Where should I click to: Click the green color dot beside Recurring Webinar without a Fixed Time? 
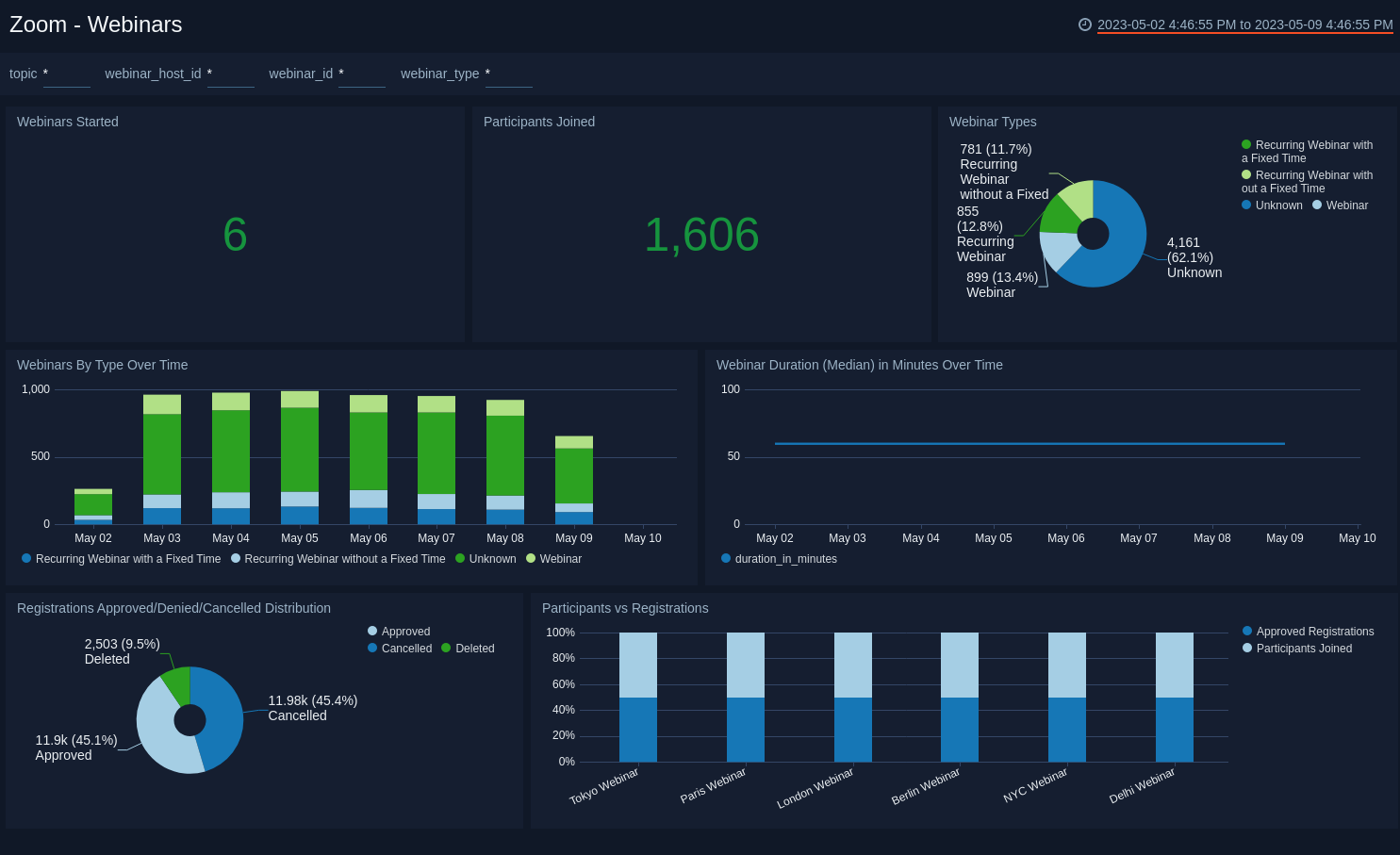[x=1248, y=175]
